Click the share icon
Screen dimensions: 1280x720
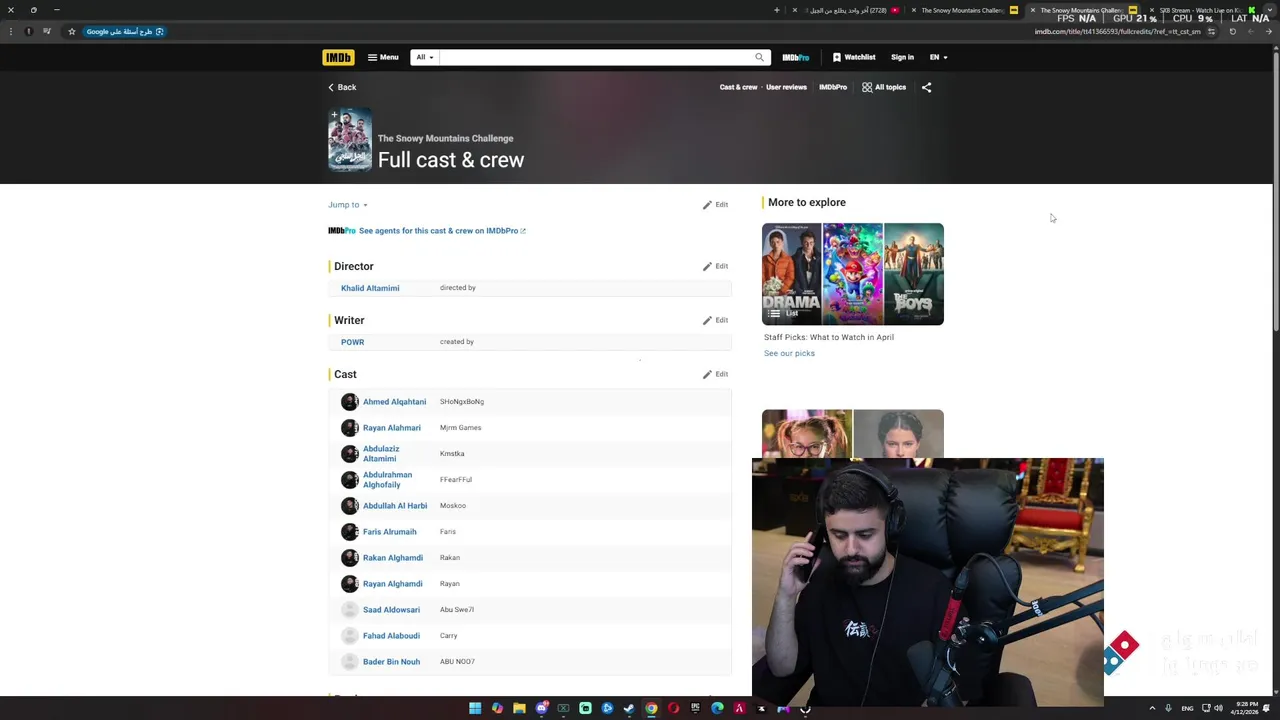pos(926,87)
